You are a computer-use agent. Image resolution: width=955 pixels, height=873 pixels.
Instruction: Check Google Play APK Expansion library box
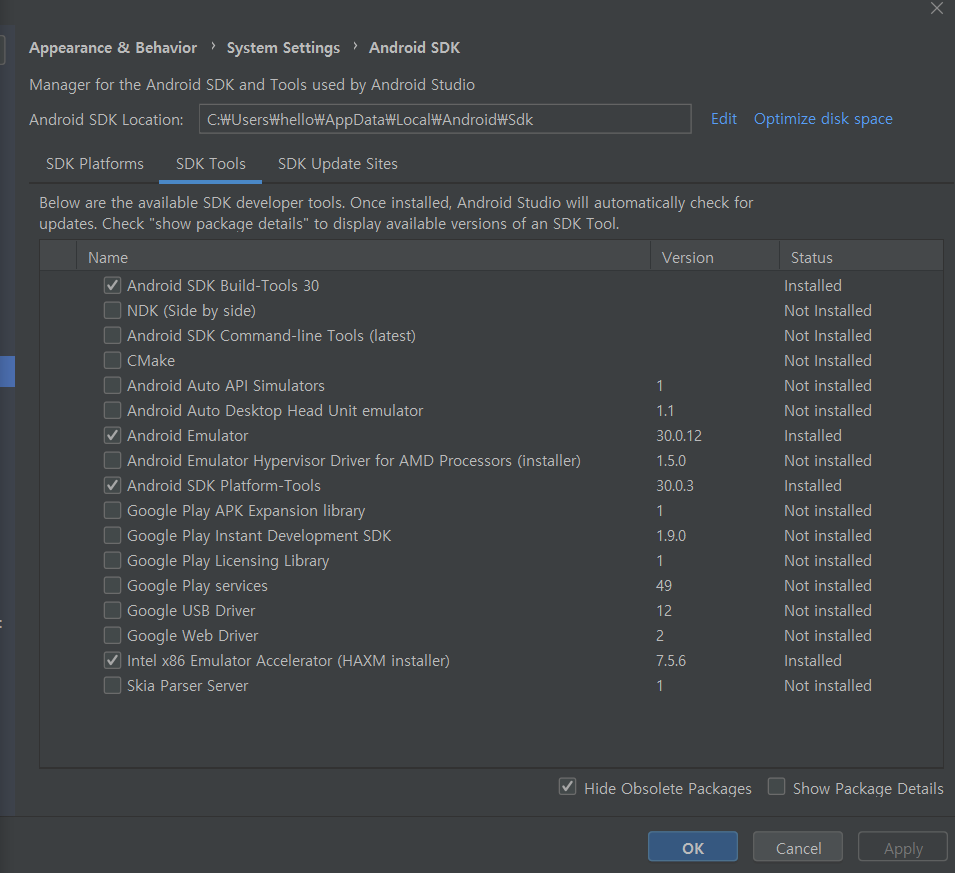(112, 510)
